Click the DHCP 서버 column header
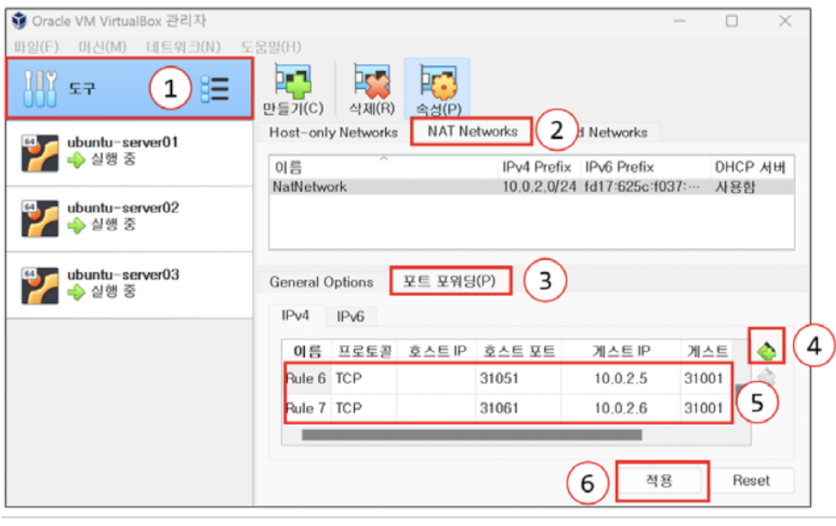 [752, 167]
